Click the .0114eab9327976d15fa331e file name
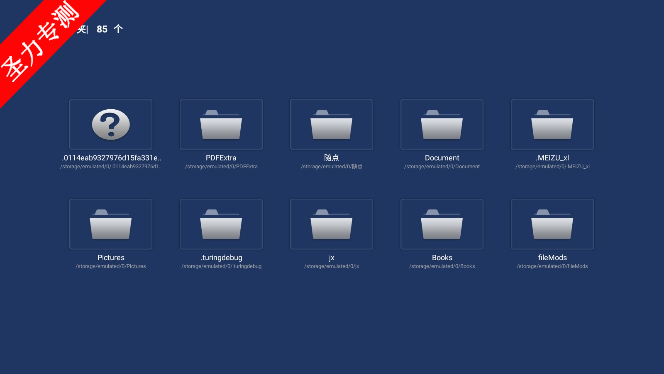 [x=111, y=158]
